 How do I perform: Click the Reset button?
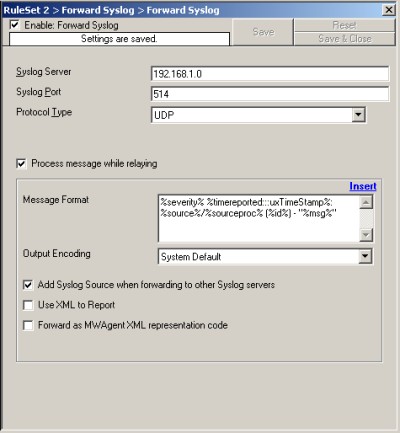[345, 25]
